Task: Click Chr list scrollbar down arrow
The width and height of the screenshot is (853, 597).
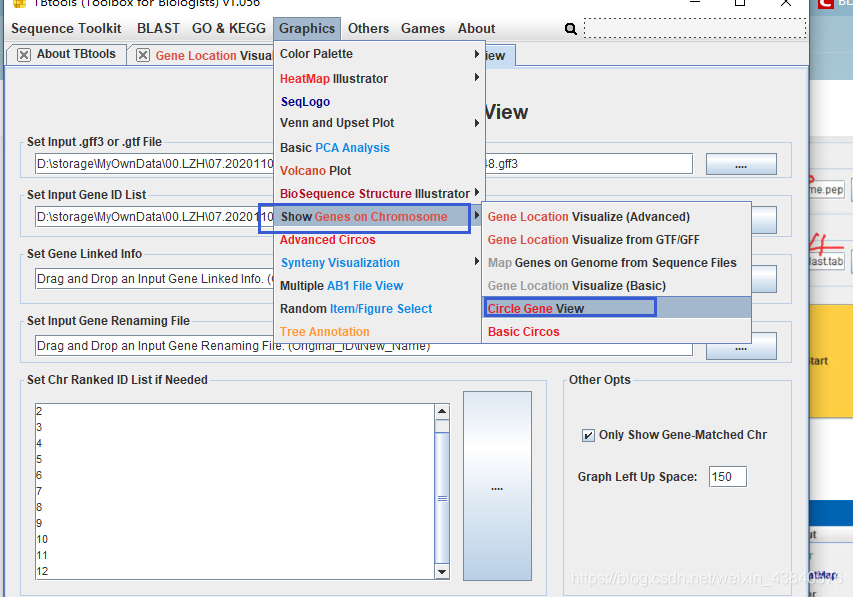Action: point(442,571)
